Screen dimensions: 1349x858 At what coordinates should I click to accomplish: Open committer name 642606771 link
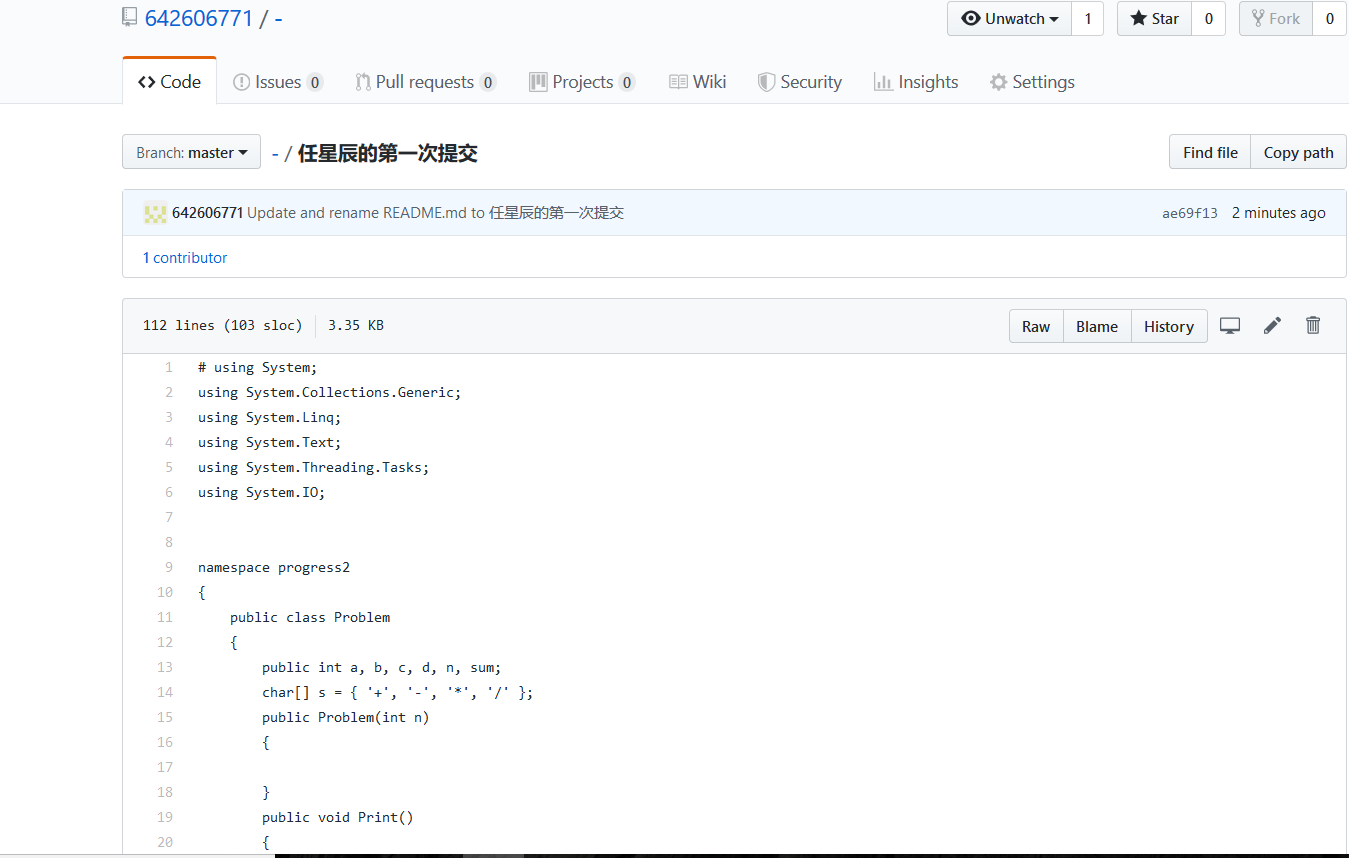[207, 213]
